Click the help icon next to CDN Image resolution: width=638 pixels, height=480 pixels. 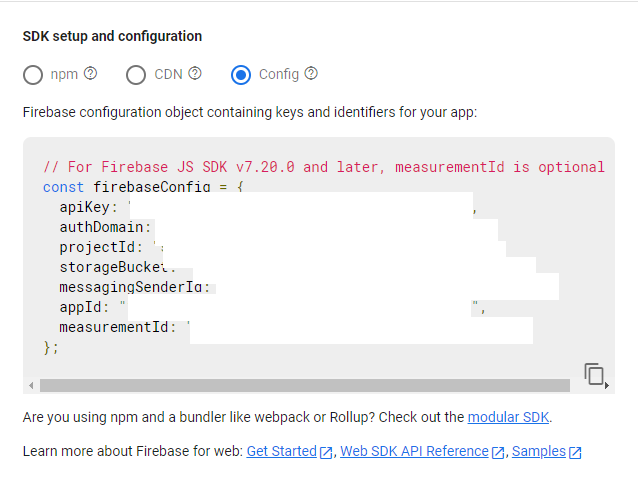[x=195, y=73]
